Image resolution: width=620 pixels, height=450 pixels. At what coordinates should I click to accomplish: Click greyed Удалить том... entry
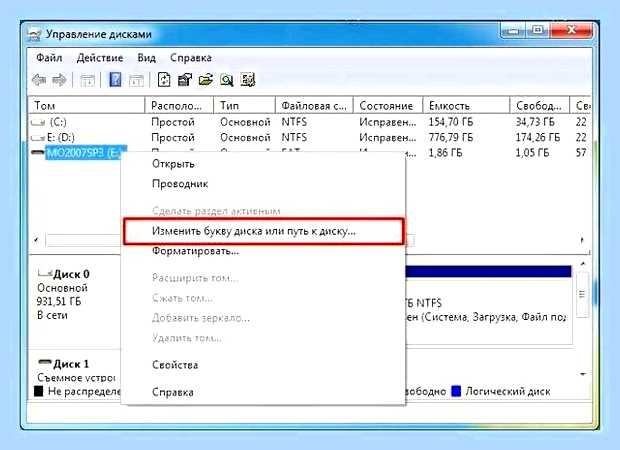point(186,338)
